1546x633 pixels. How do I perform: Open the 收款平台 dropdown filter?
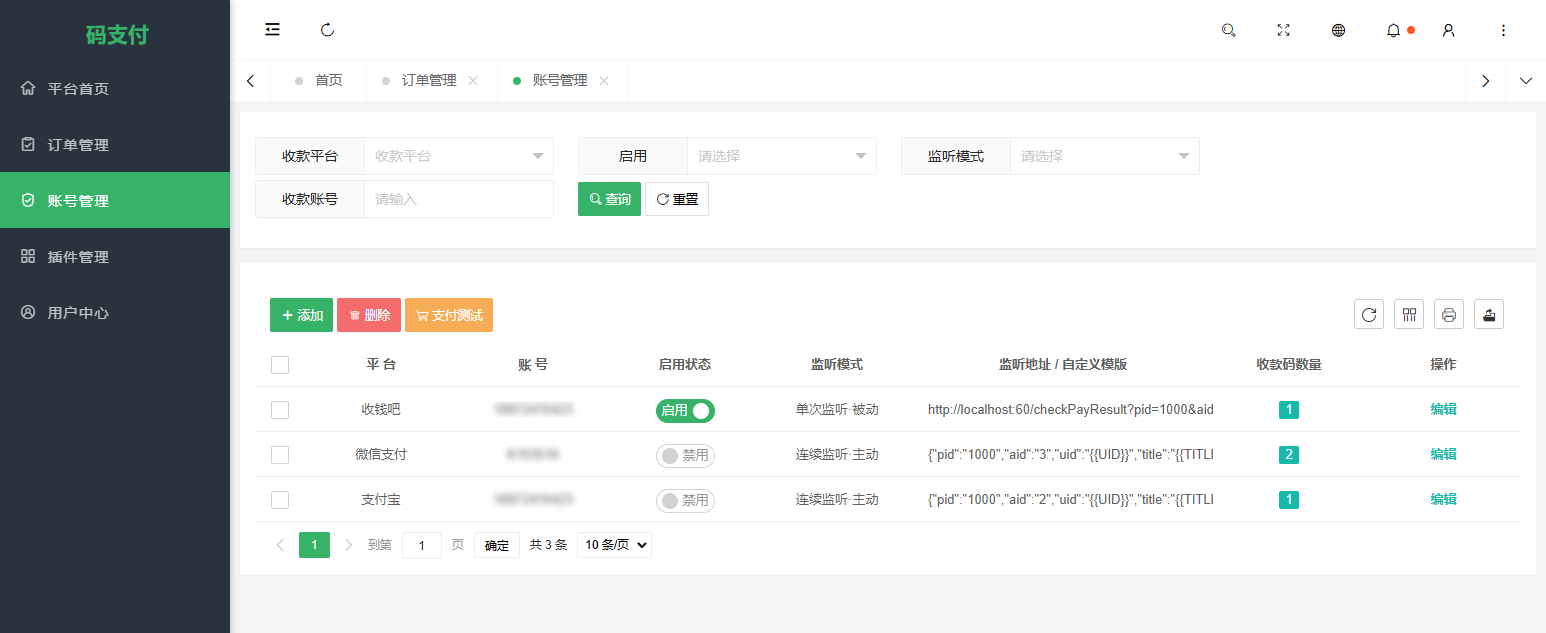[x=458, y=156]
